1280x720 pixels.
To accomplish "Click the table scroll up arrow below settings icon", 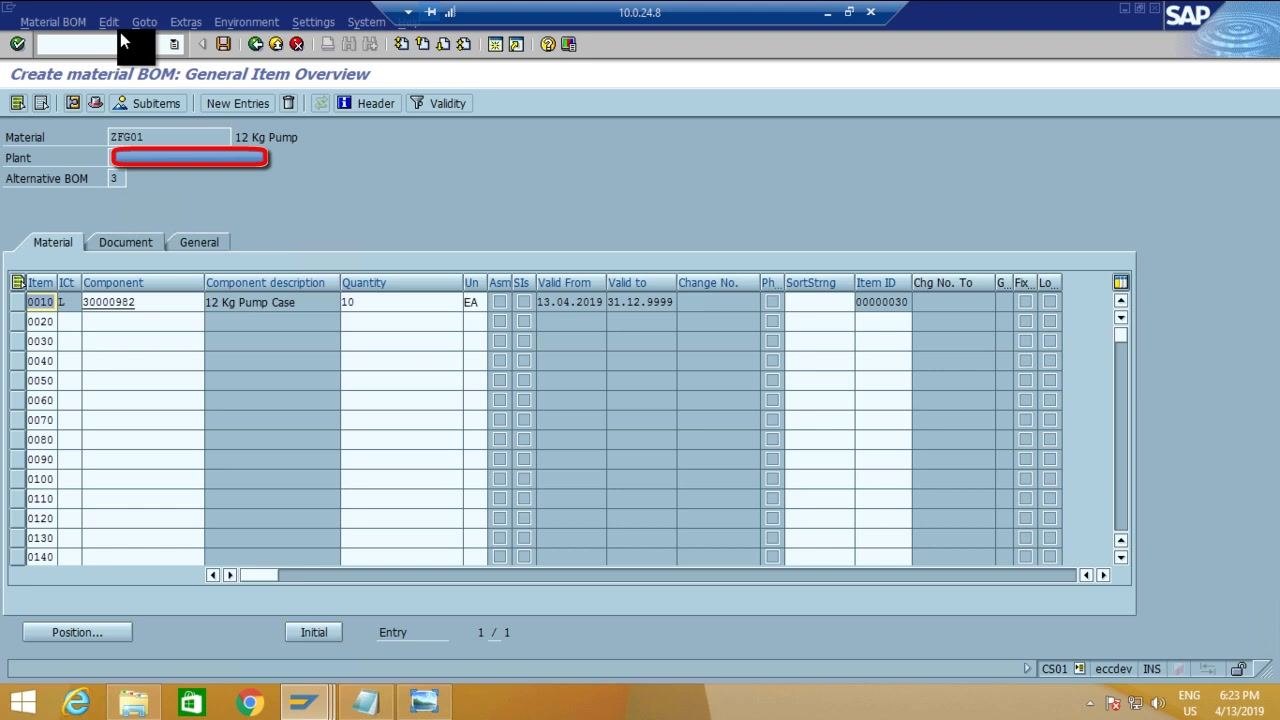I will (x=1121, y=301).
